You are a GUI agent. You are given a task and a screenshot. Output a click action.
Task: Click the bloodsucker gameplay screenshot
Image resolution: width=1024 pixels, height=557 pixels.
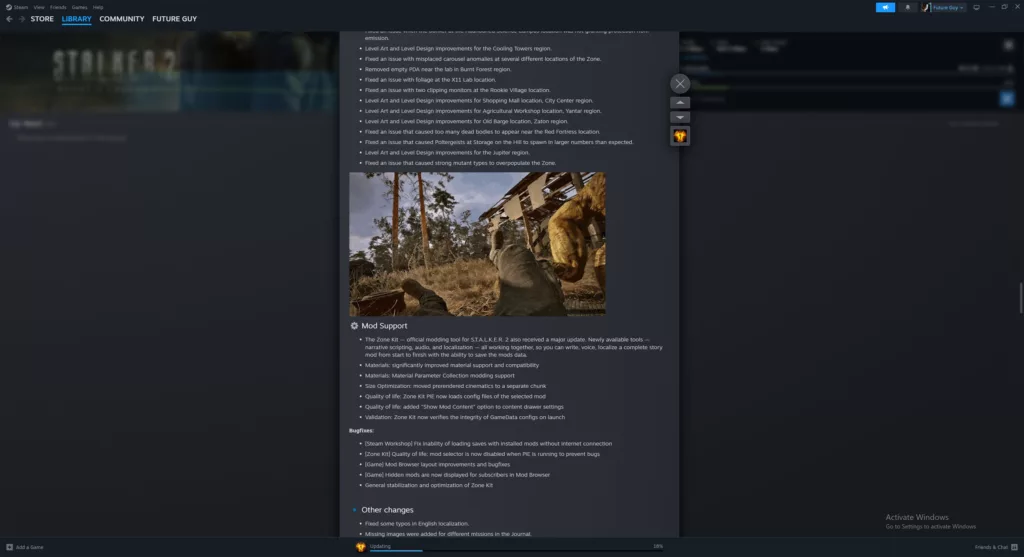click(477, 244)
